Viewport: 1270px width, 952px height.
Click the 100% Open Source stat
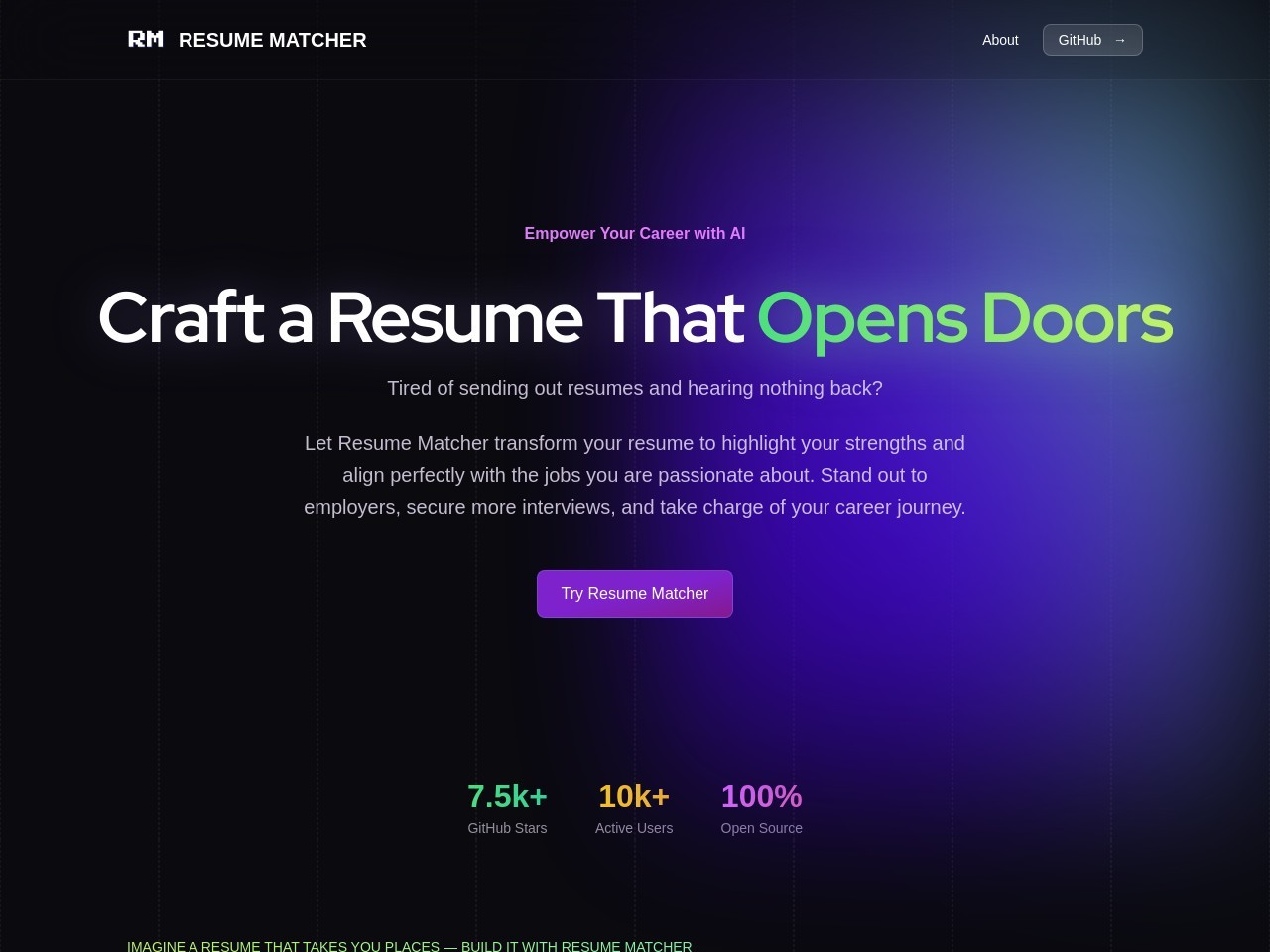tap(761, 796)
